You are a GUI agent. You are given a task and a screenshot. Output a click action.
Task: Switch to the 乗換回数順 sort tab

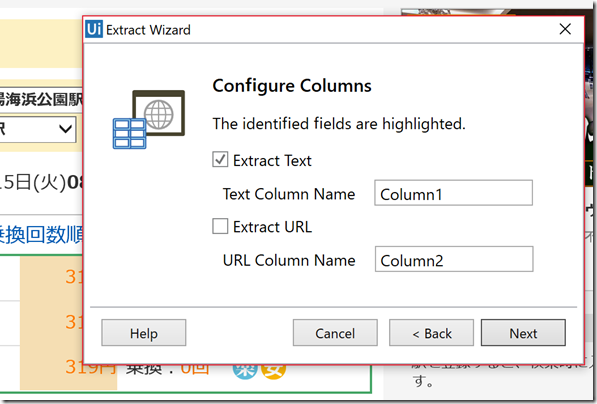(x=41, y=235)
